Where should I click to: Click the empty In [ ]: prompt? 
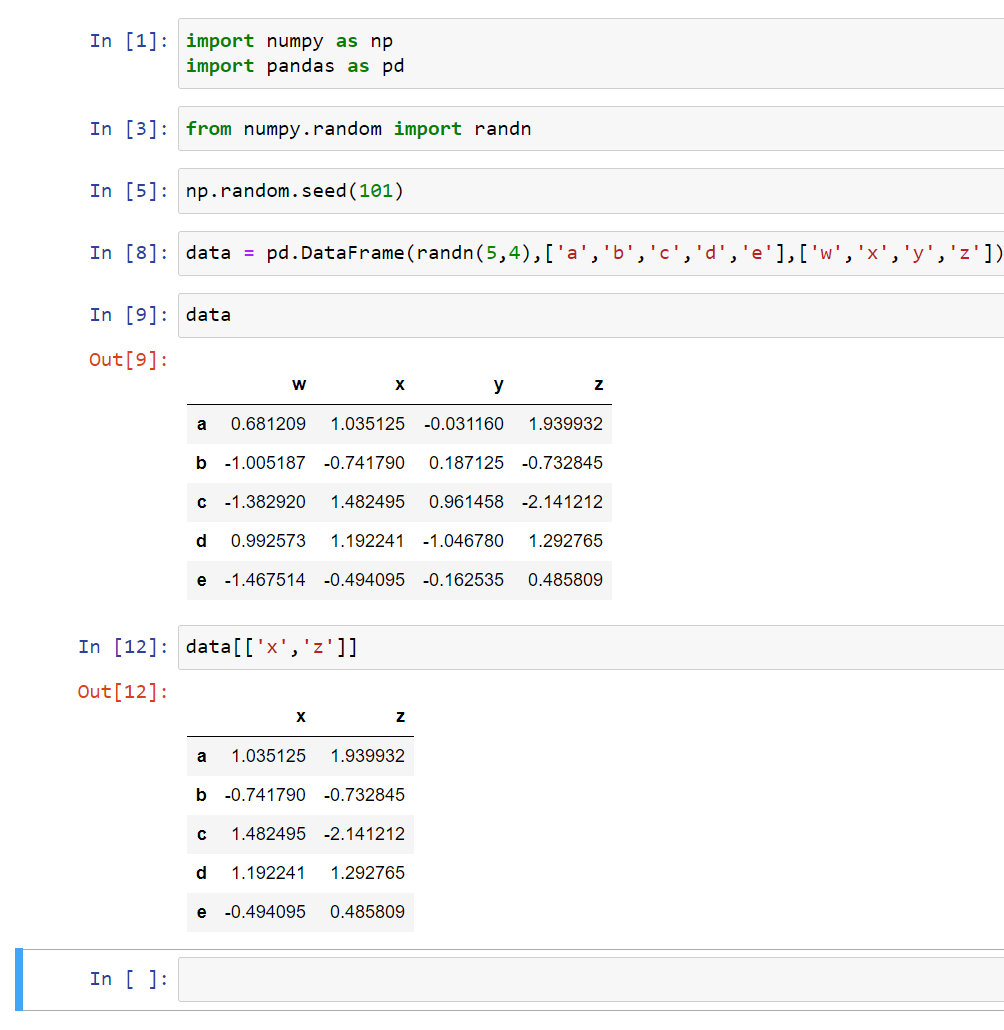click(129, 979)
